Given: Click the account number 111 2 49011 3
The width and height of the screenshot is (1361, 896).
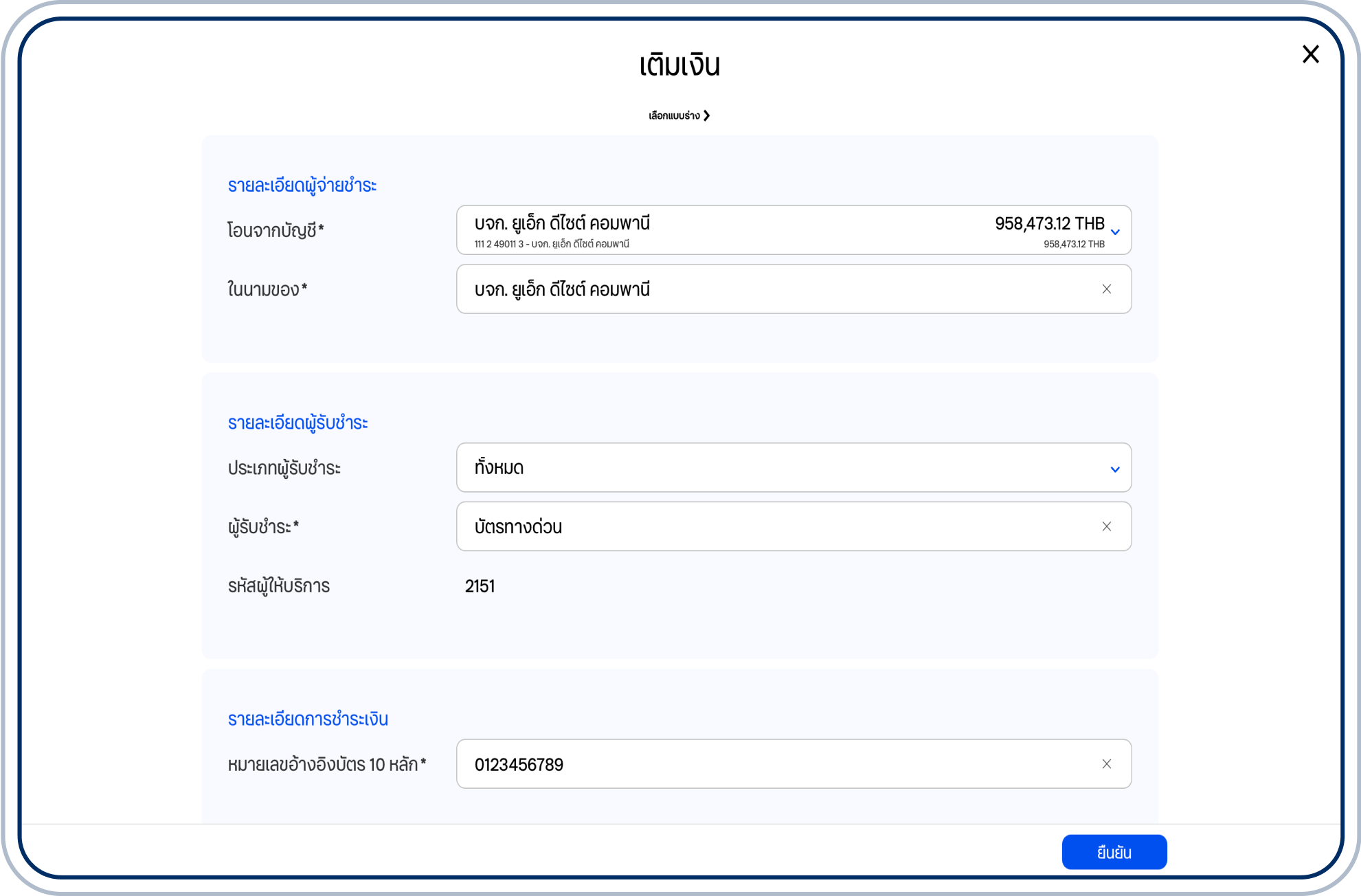Looking at the screenshot, I should [499, 244].
